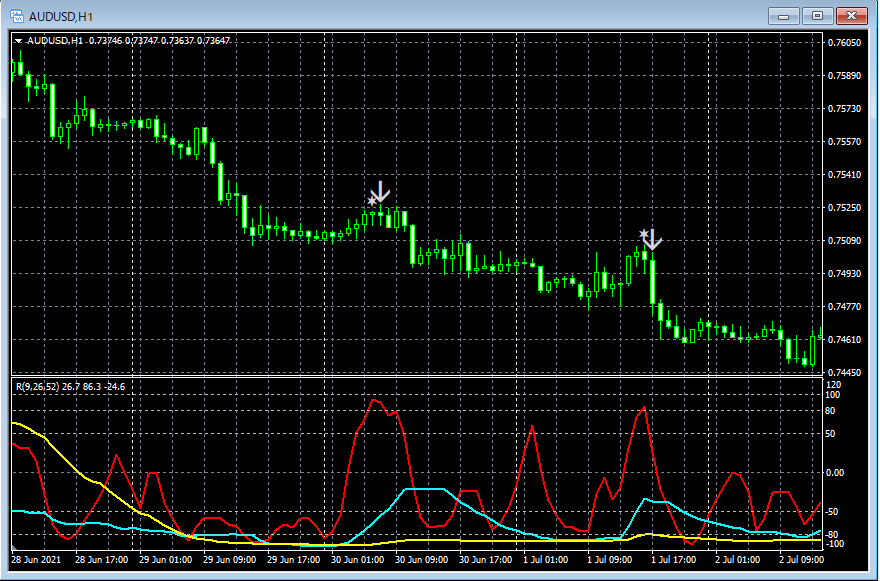The image size is (880, 581).
Task: Click price level 0.74450 on scale
Action: click(845, 372)
